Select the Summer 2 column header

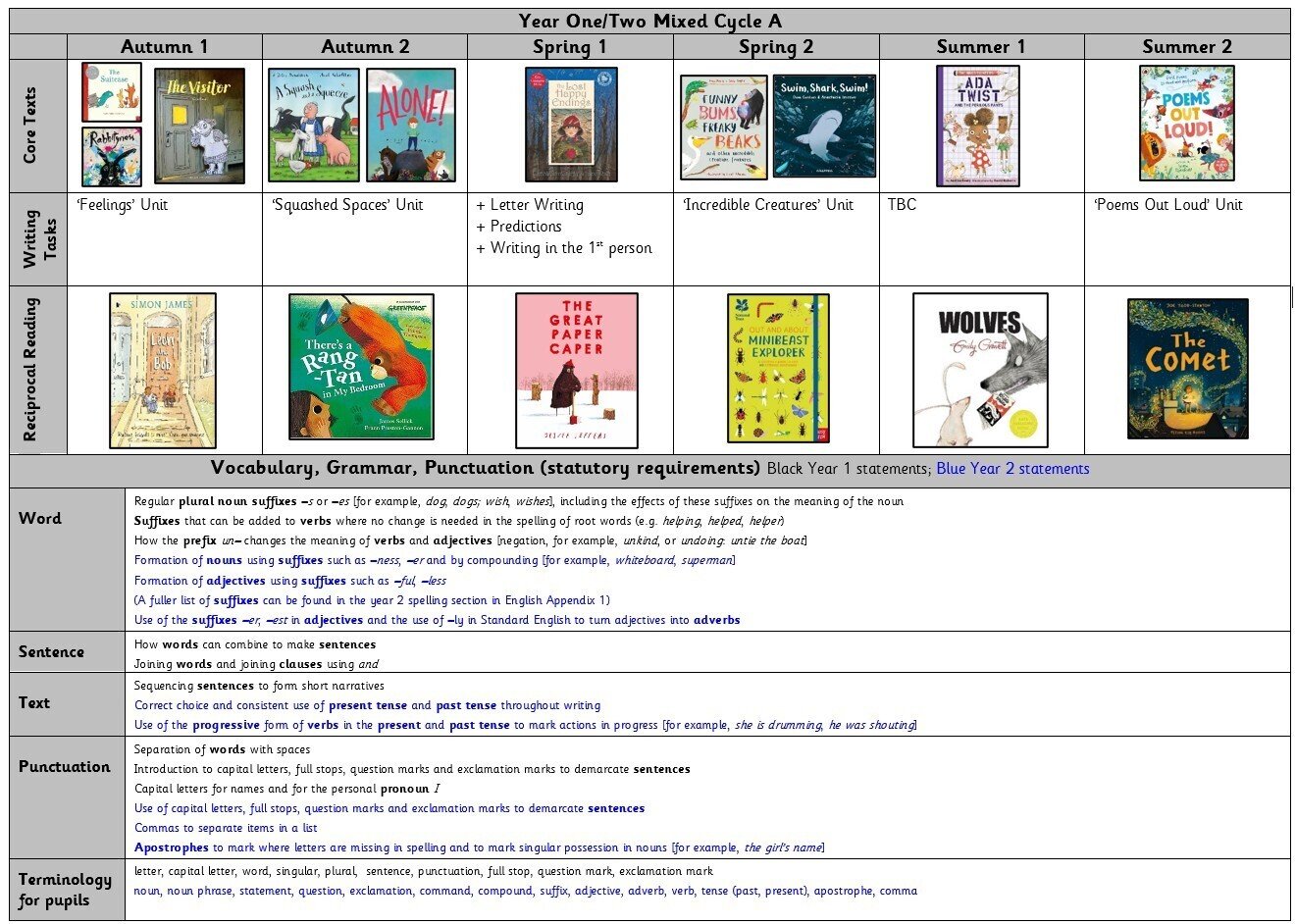coord(1187,47)
